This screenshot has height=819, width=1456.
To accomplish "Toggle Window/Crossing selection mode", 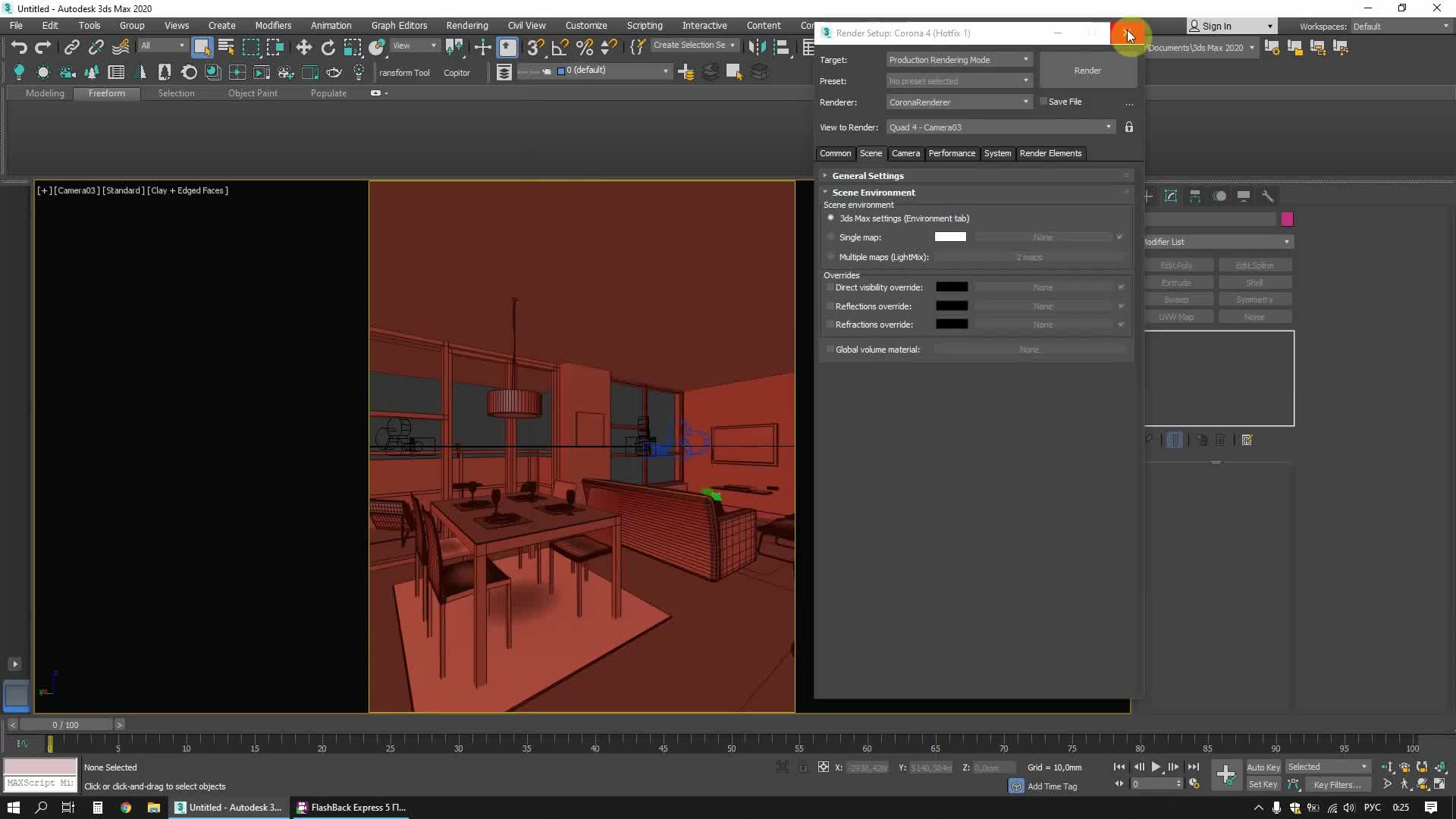I will [275, 47].
